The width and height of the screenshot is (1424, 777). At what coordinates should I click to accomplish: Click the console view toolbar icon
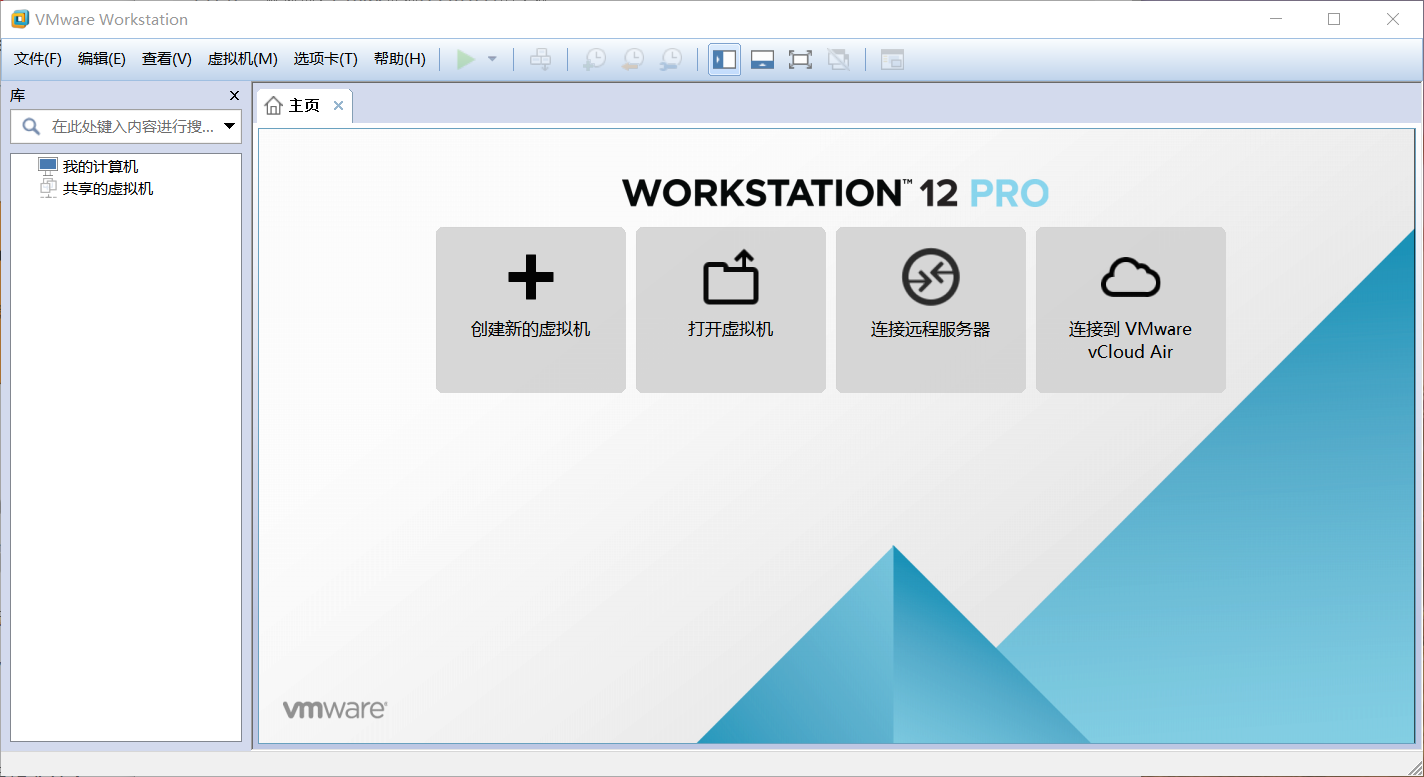tap(892, 59)
